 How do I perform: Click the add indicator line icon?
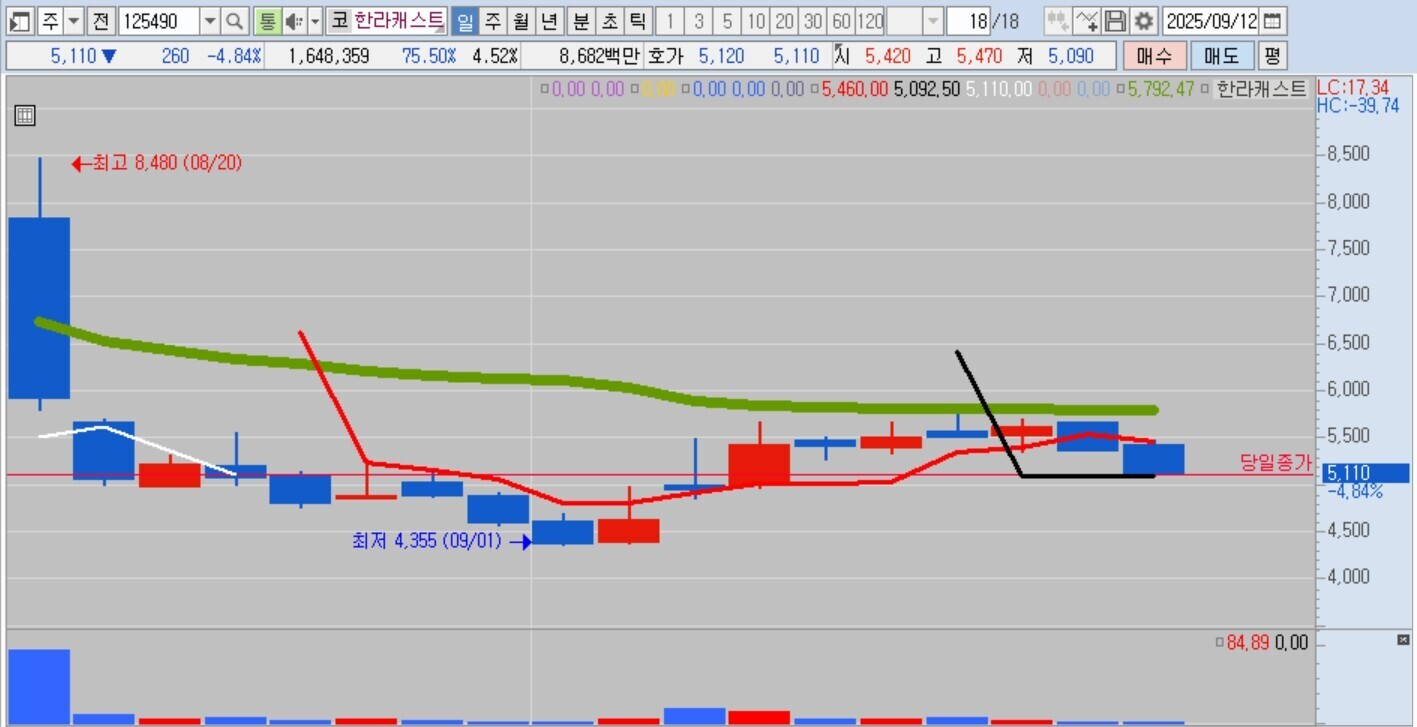pos(1087,21)
